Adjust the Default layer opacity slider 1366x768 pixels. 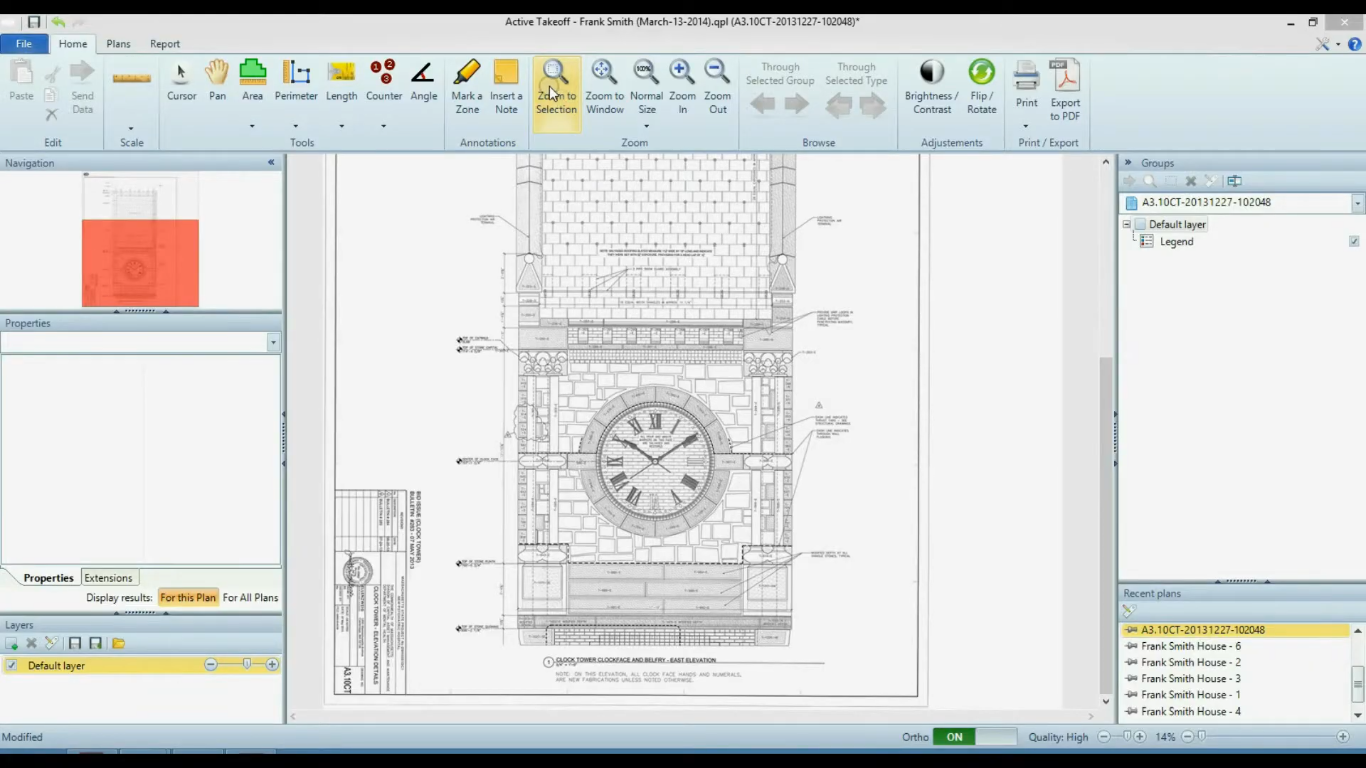coord(246,665)
